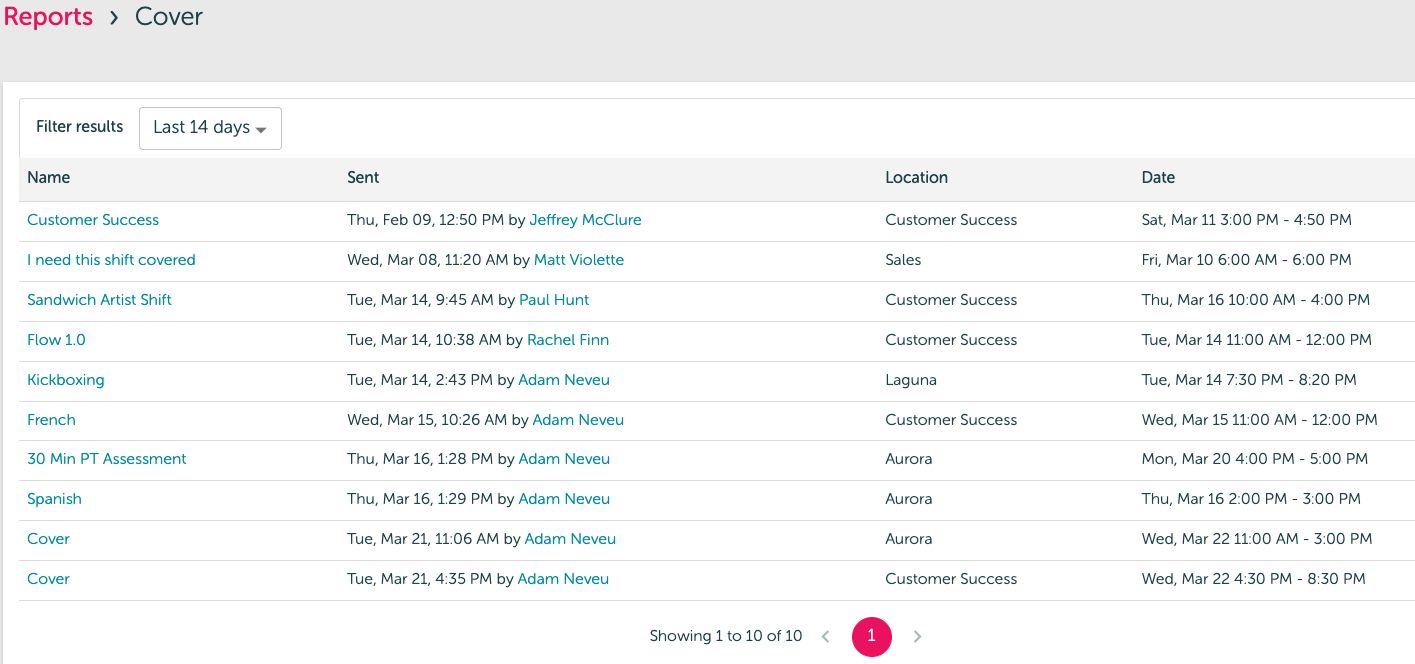Sort by the Location column header
The width and height of the screenshot is (1415, 664).
pos(916,177)
